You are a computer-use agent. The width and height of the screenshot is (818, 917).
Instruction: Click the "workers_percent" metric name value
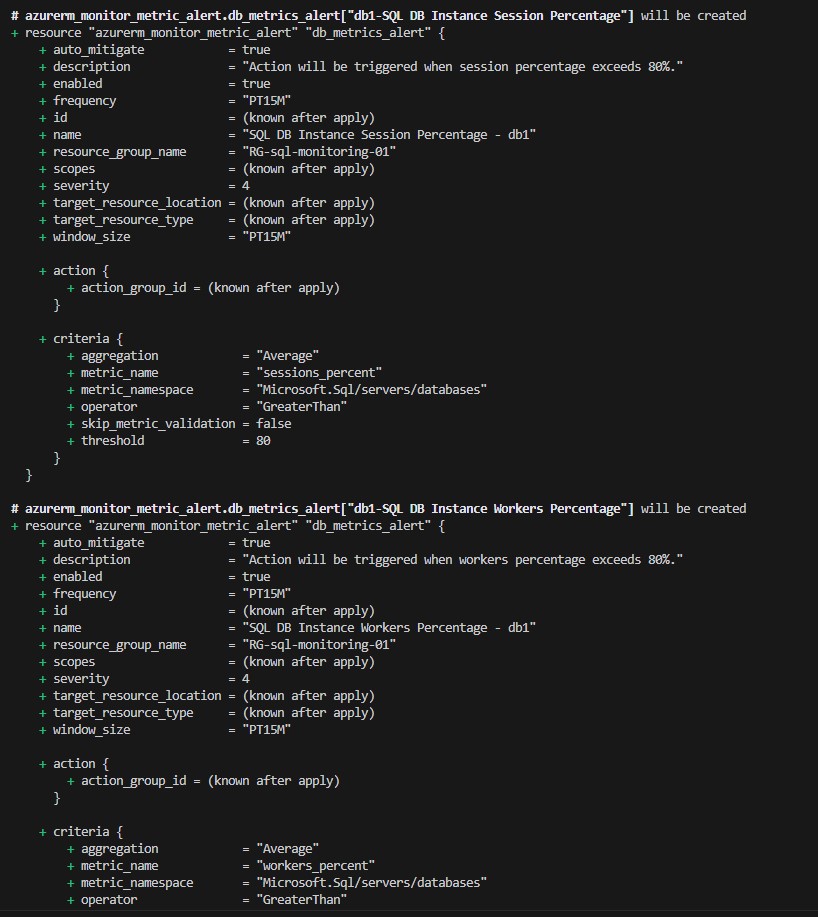tap(316, 866)
